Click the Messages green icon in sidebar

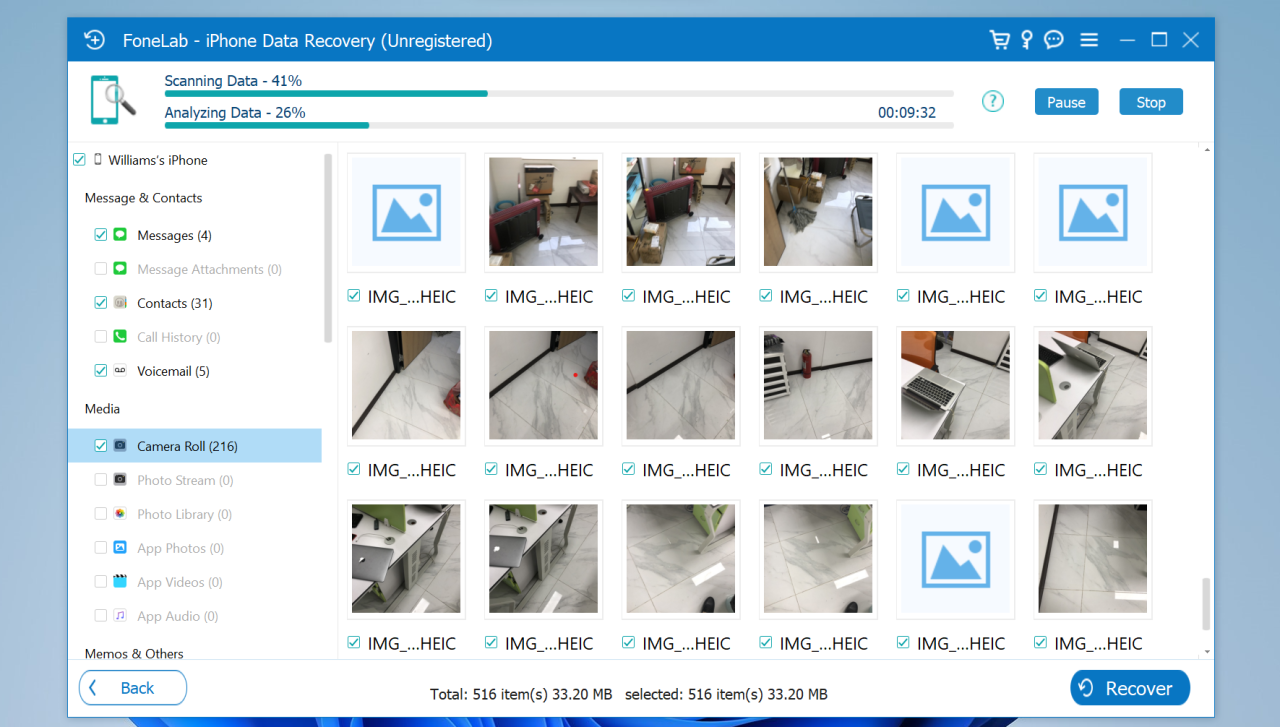point(120,235)
